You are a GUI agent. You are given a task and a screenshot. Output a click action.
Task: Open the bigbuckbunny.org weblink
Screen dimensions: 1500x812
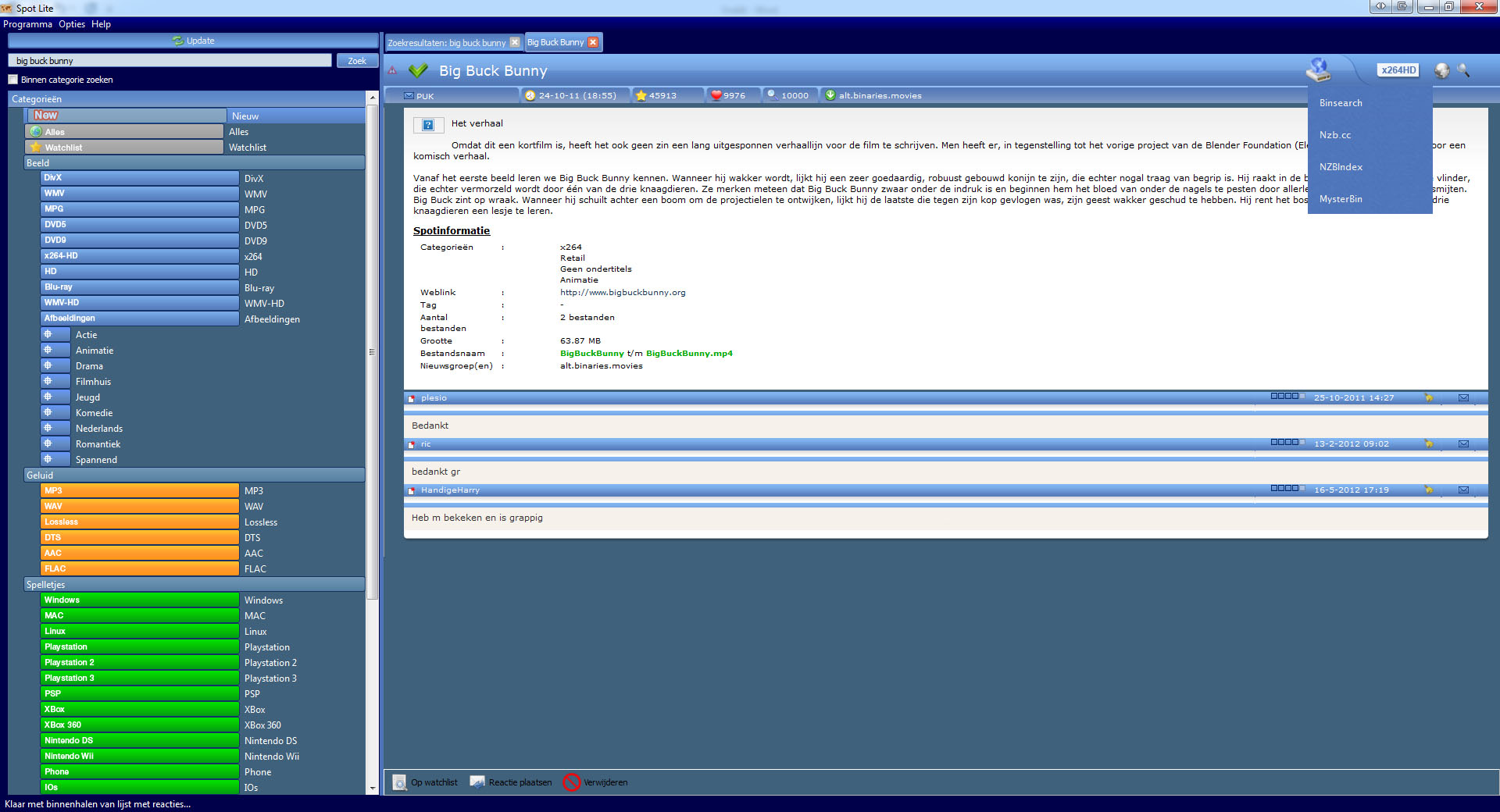point(623,293)
